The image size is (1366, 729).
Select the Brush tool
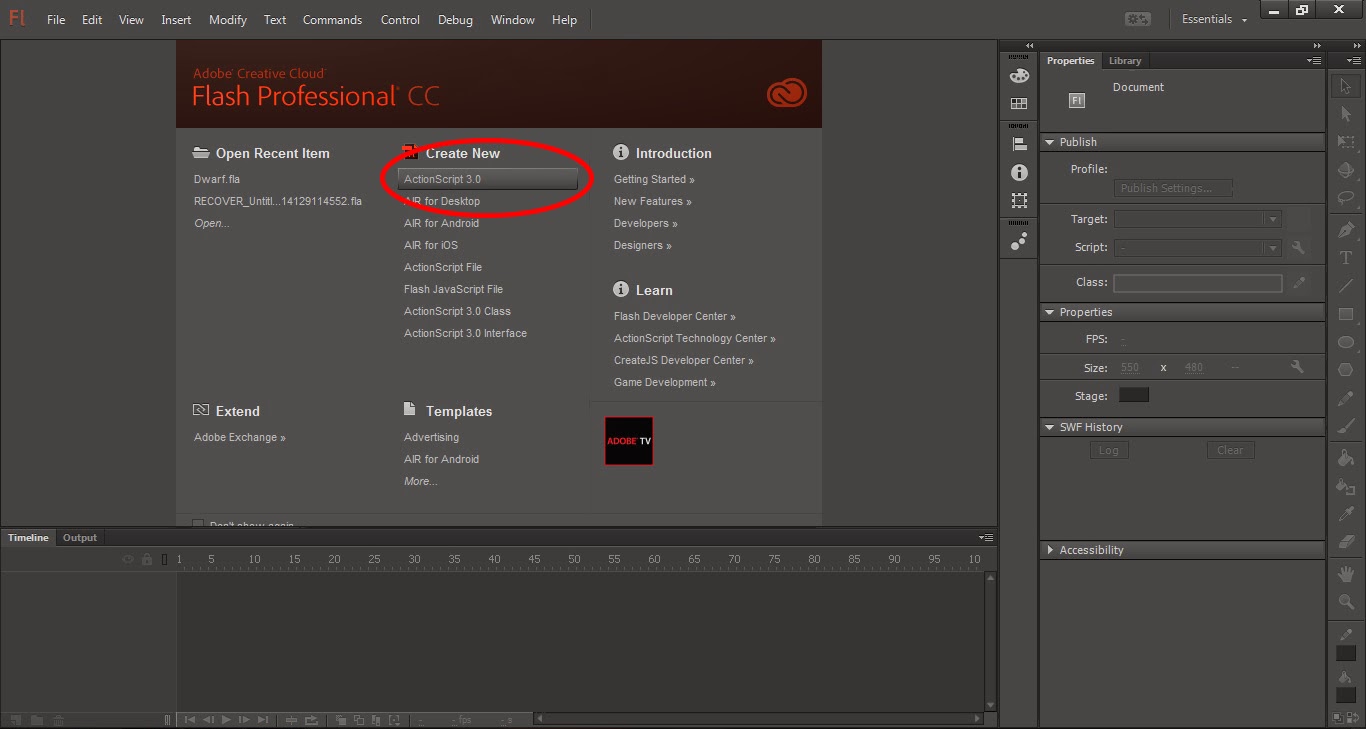click(x=1346, y=426)
